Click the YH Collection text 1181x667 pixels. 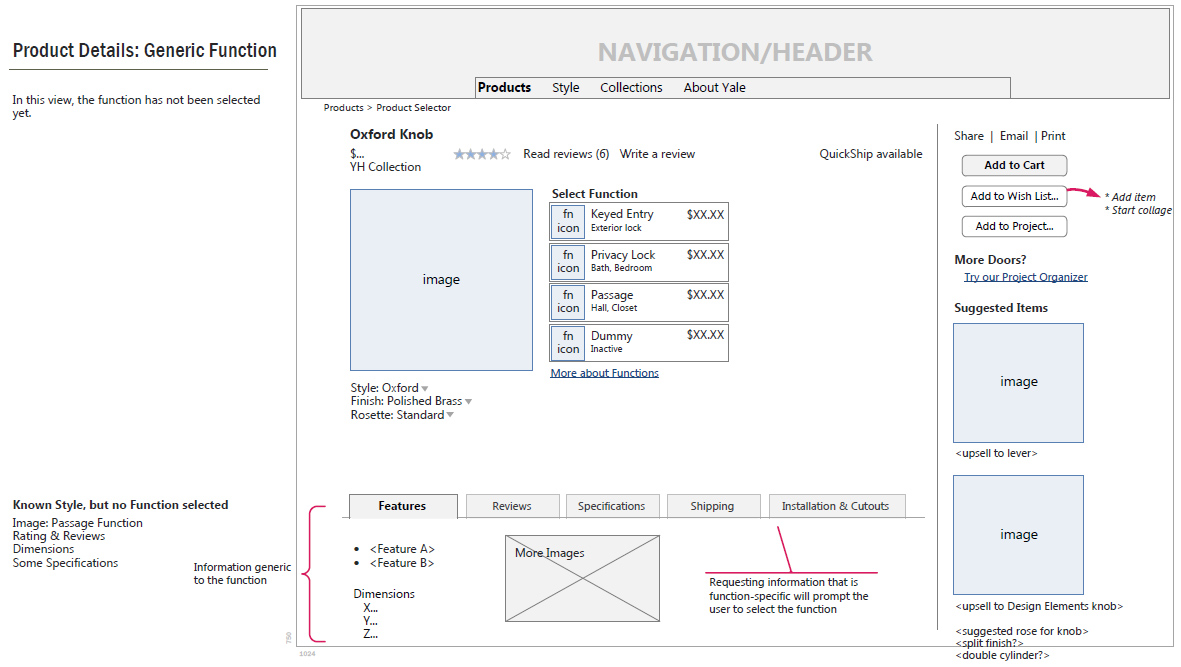[x=386, y=167]
